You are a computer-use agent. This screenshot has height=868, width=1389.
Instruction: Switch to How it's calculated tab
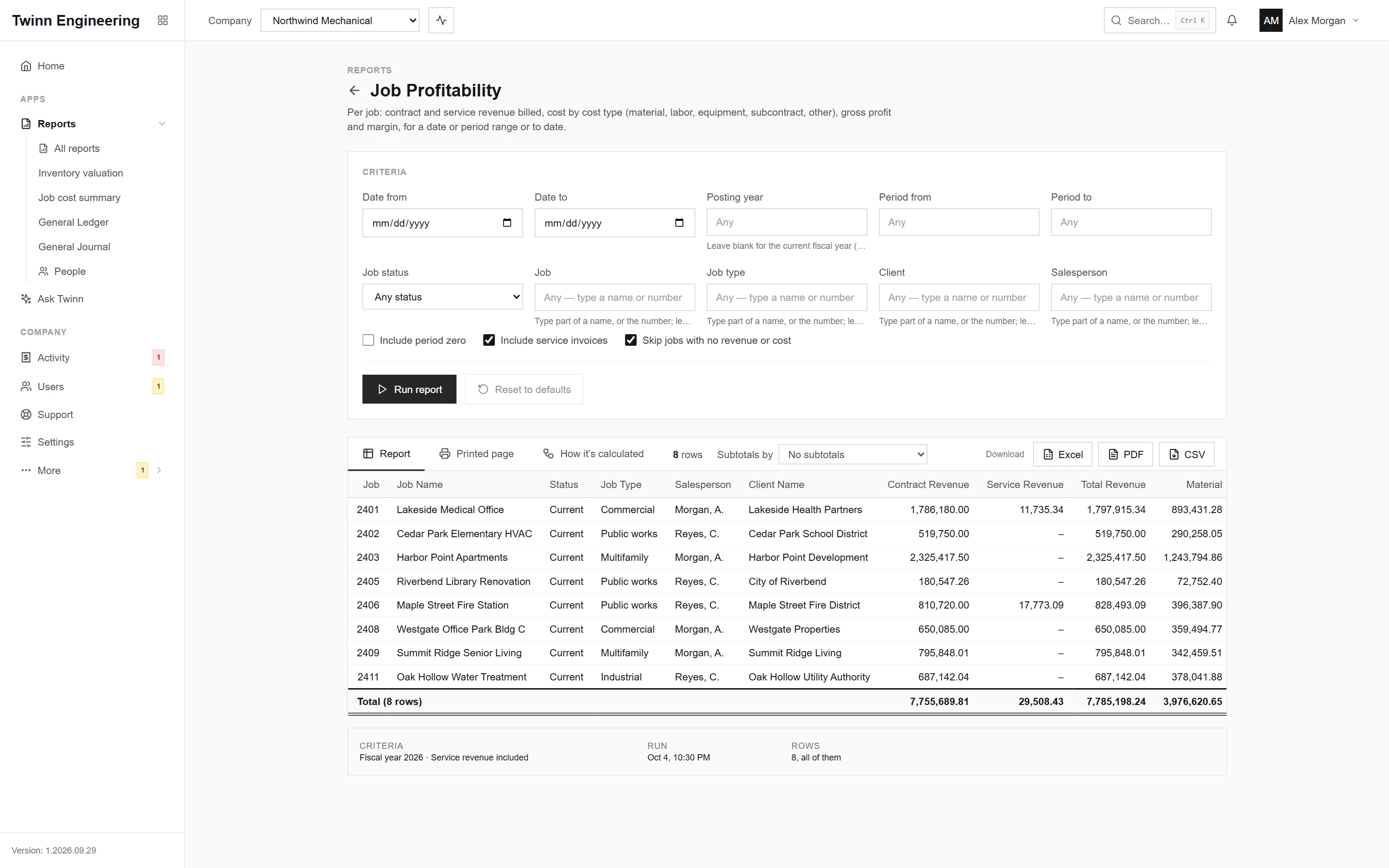click(593, 454)
